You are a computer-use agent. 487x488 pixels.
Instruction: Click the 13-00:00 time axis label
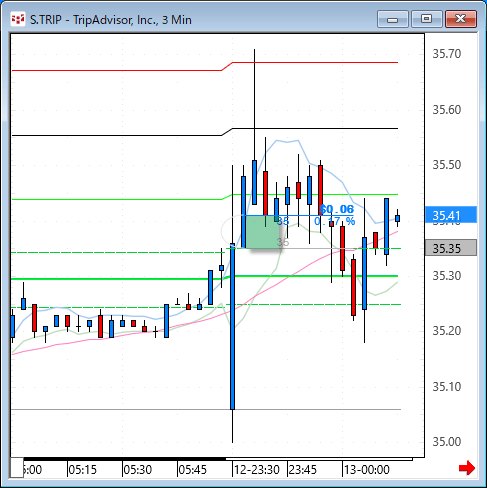pos(367,470)
